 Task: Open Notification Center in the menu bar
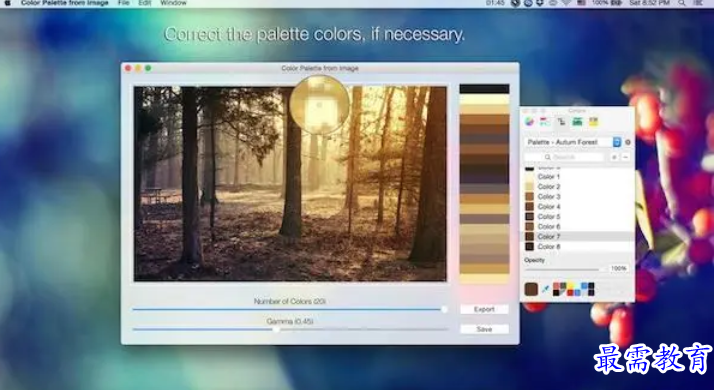(x=698, y=3)
